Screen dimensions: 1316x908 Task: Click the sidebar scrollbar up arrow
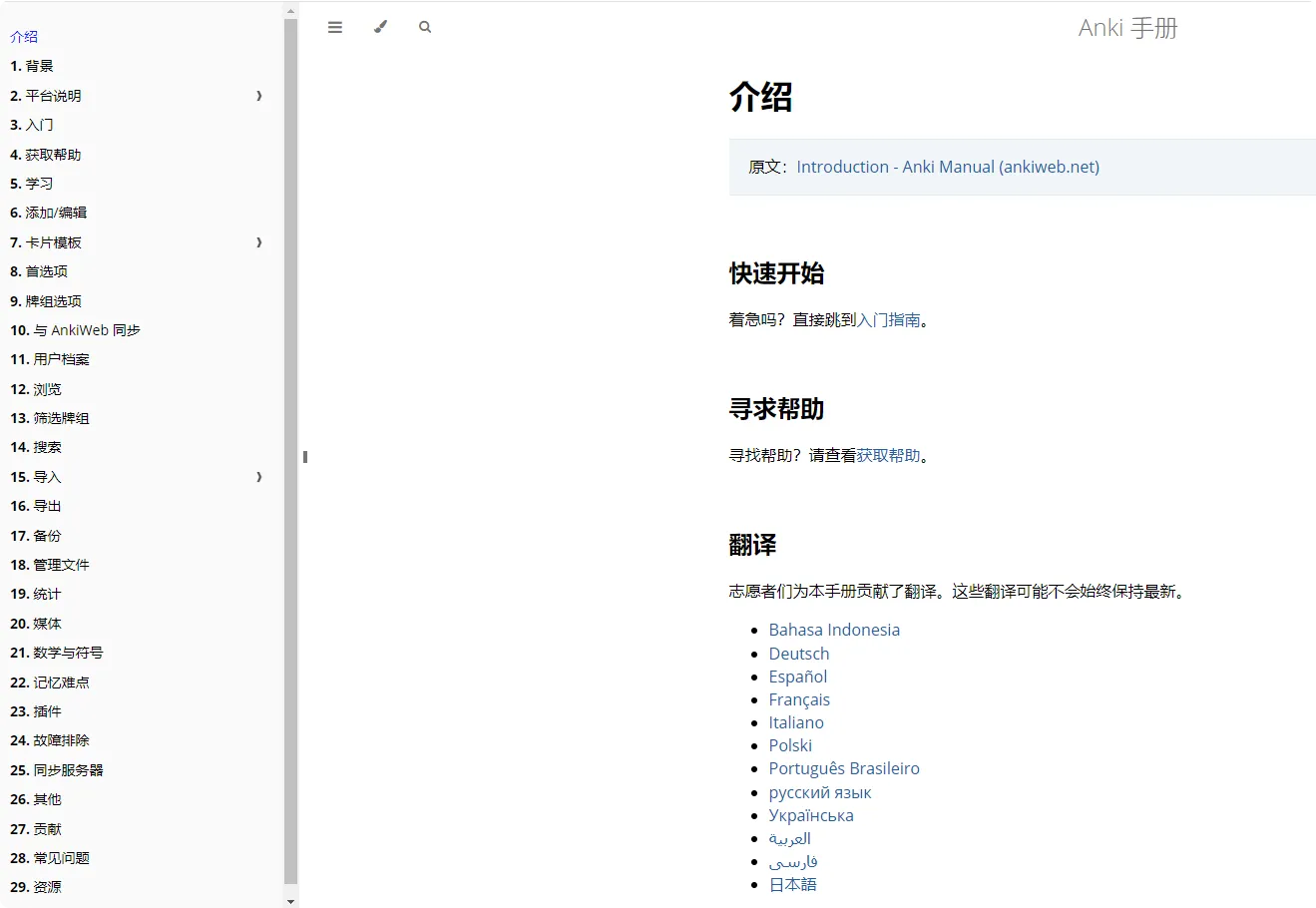pos(291,11)
